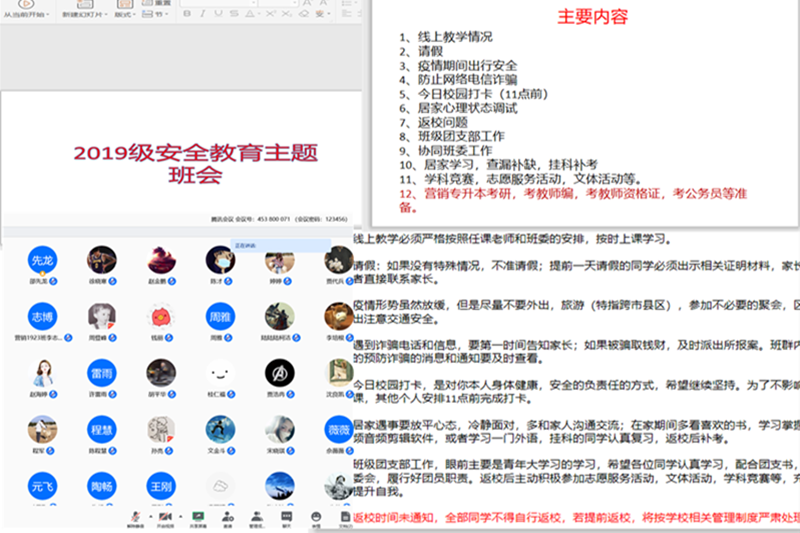Click the emoji reactions icon

click(x=316, y=517)
